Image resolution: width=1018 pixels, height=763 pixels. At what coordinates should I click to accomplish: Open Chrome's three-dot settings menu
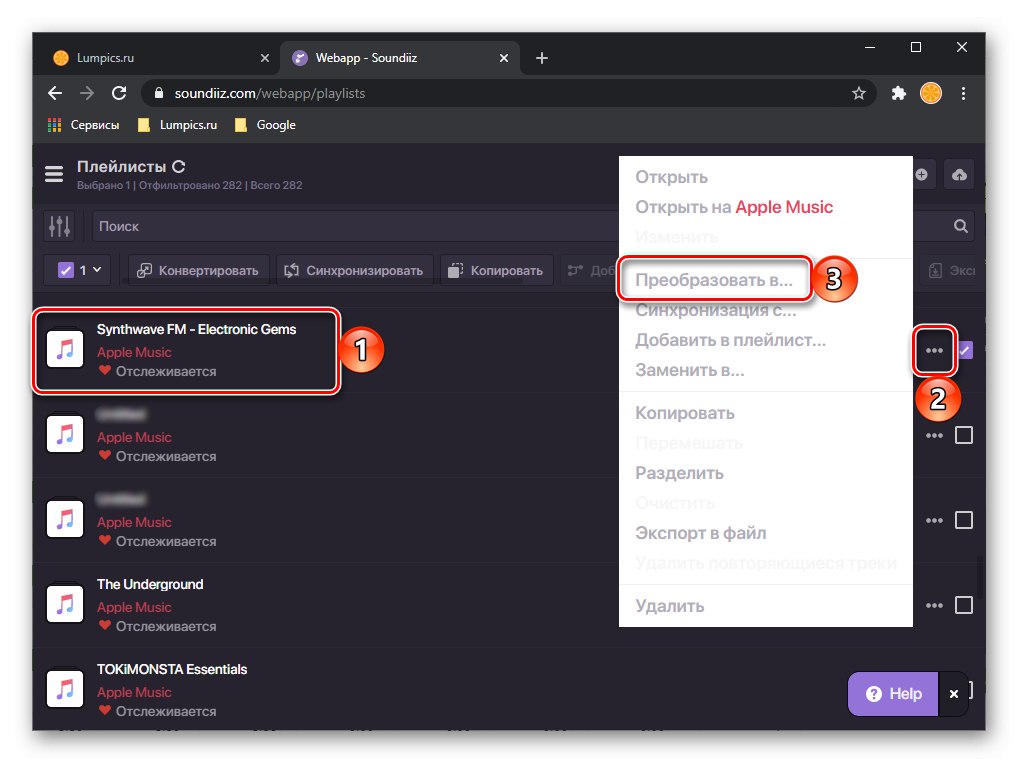click(x=964, y=93)
